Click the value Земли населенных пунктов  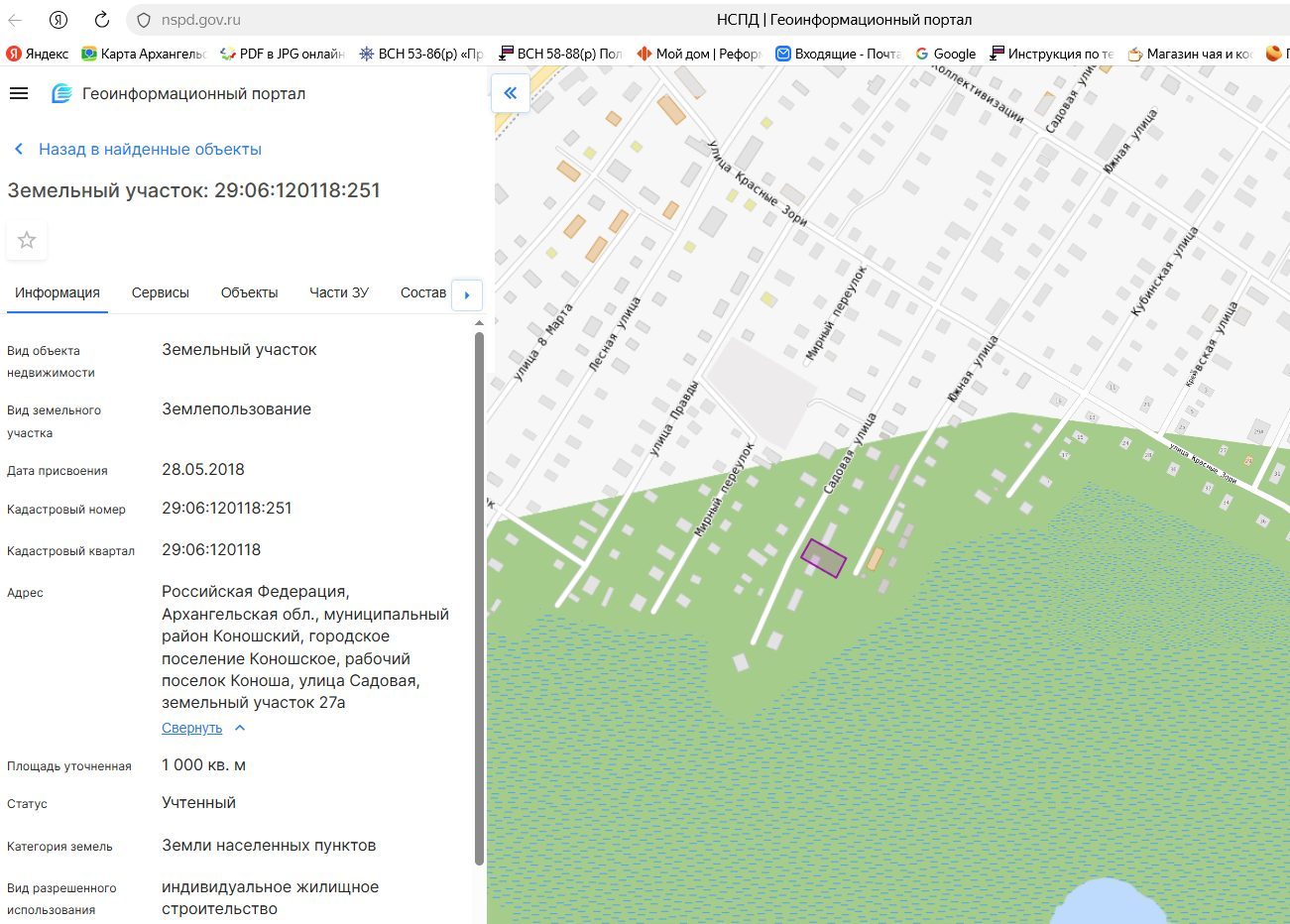(269, 845)
